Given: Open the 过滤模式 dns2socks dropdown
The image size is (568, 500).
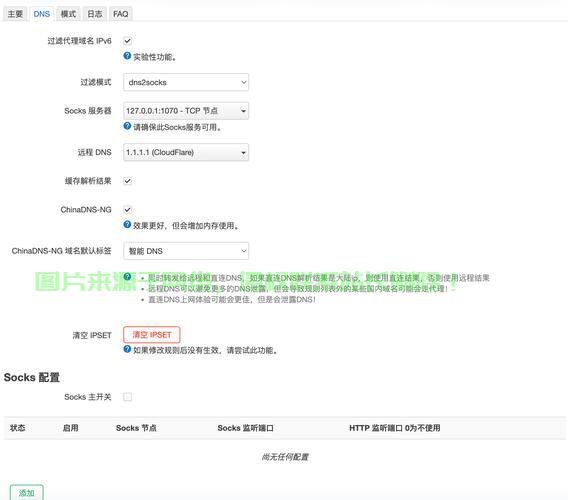Looking at the screenshot, I should (x=186, y=82).
